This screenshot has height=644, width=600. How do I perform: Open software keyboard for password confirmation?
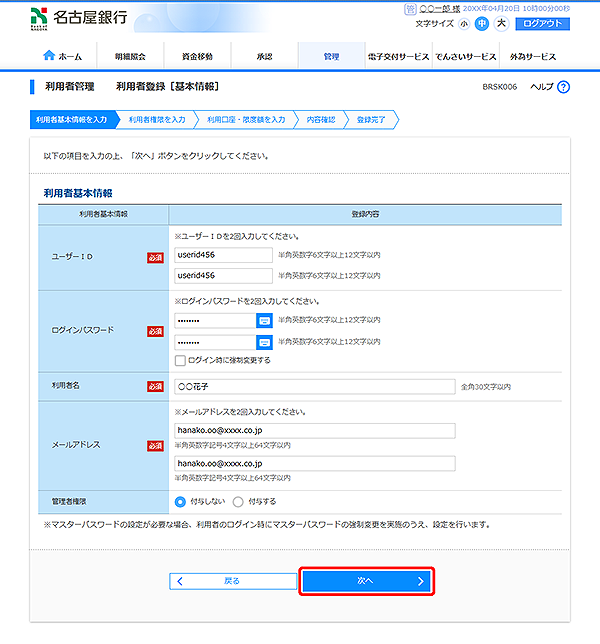pyautogui.click(x=264, y=342)
